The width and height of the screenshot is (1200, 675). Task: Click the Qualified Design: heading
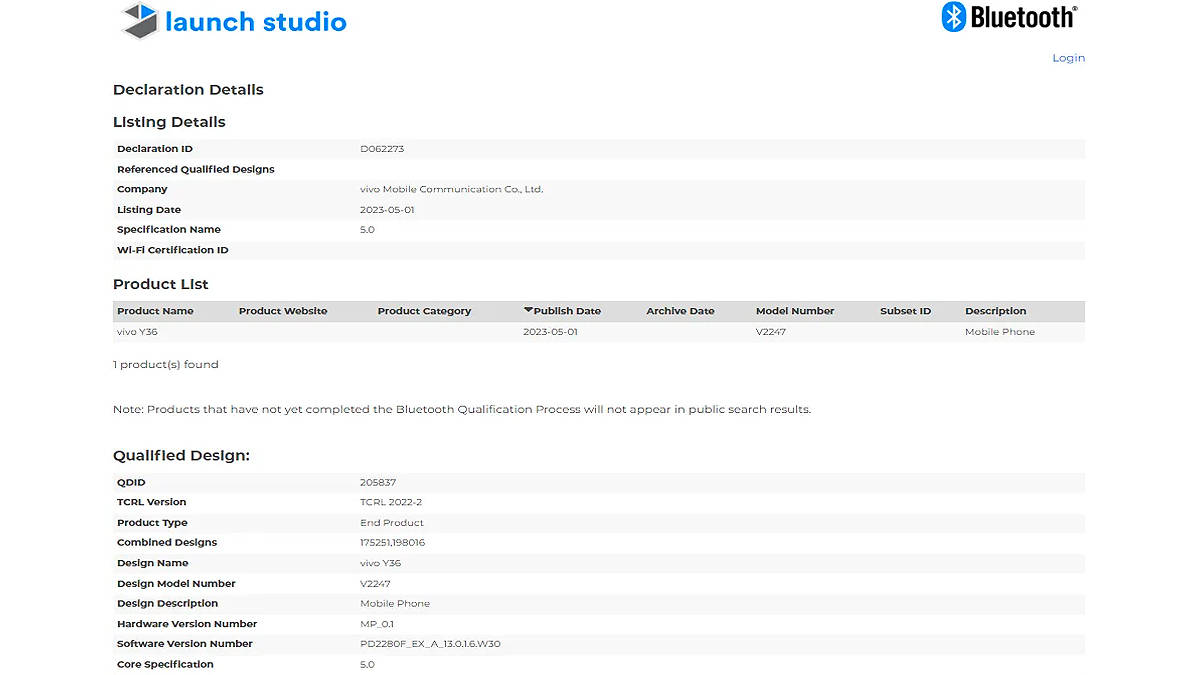[x=181, y=455]
